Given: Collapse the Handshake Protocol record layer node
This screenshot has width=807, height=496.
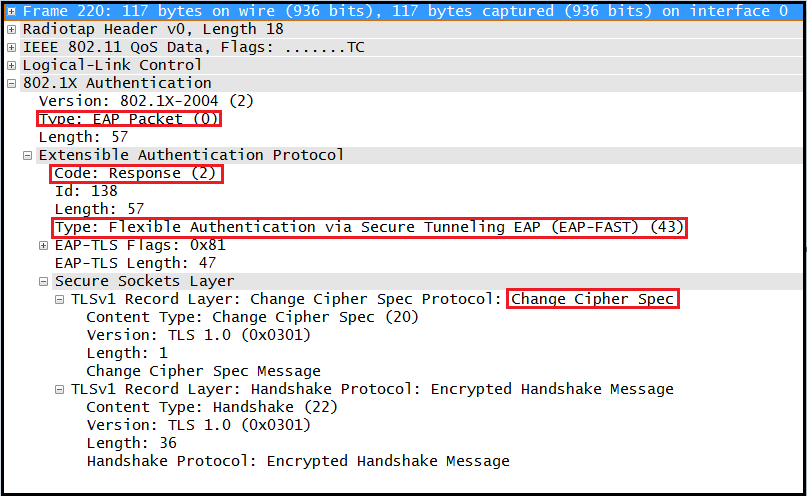Looking at the screenshot, I should pos(60,389).
